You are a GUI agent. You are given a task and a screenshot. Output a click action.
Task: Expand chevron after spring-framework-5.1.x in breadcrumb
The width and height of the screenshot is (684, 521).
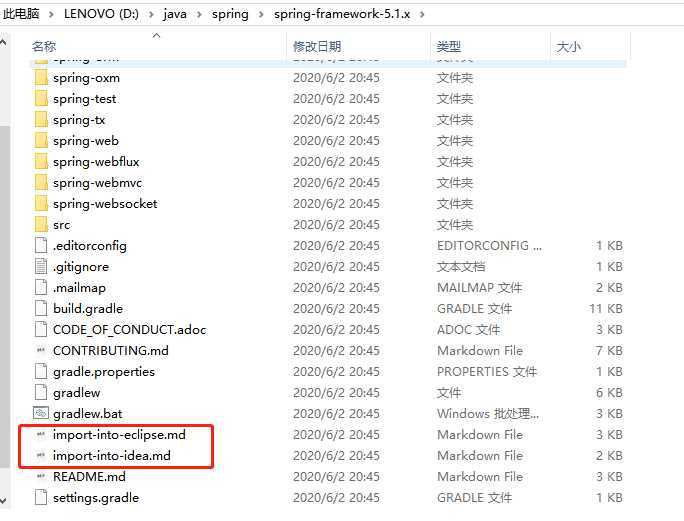tap(422, 14)
